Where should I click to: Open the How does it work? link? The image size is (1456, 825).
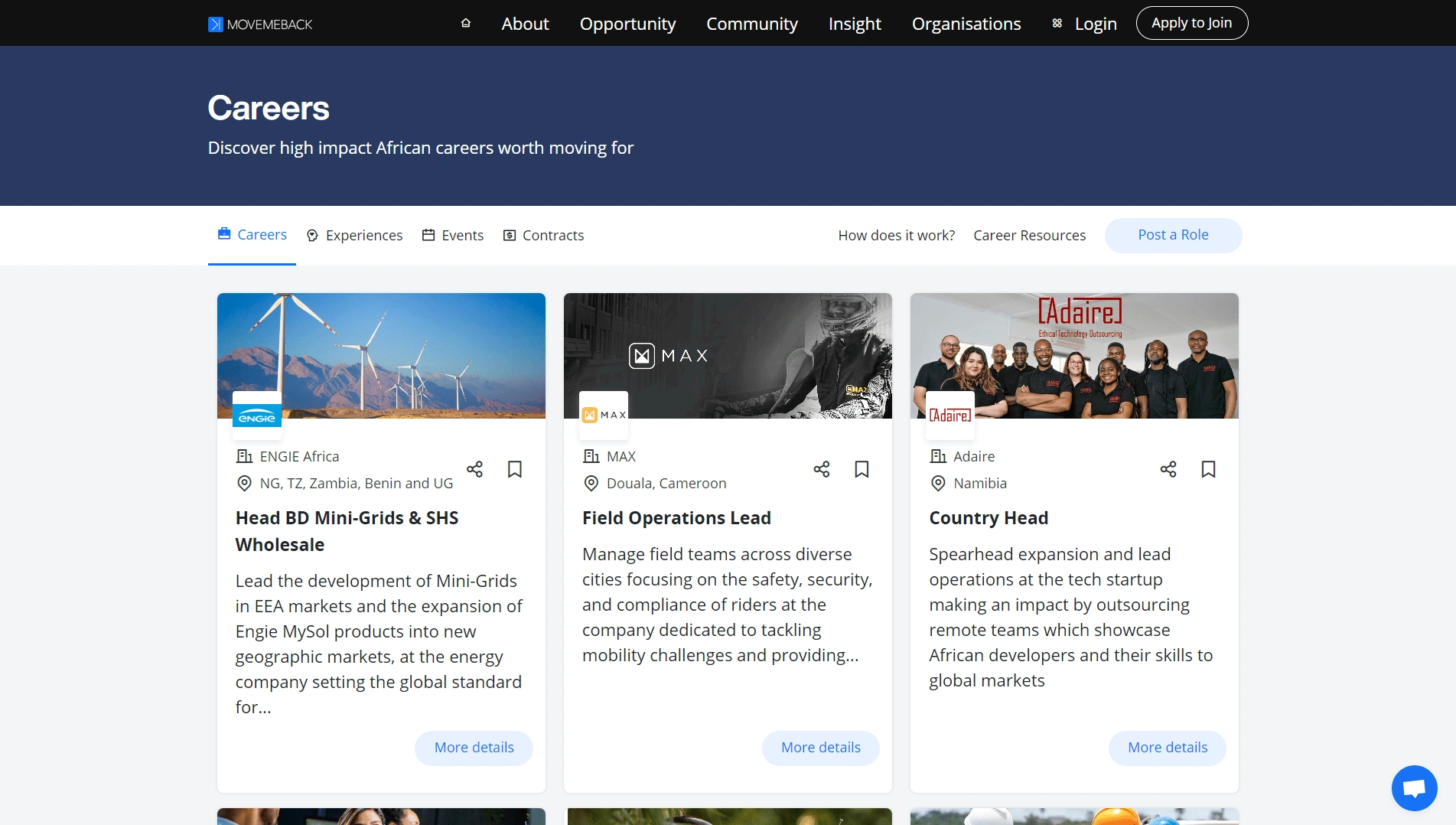click(x=896, y=235)
